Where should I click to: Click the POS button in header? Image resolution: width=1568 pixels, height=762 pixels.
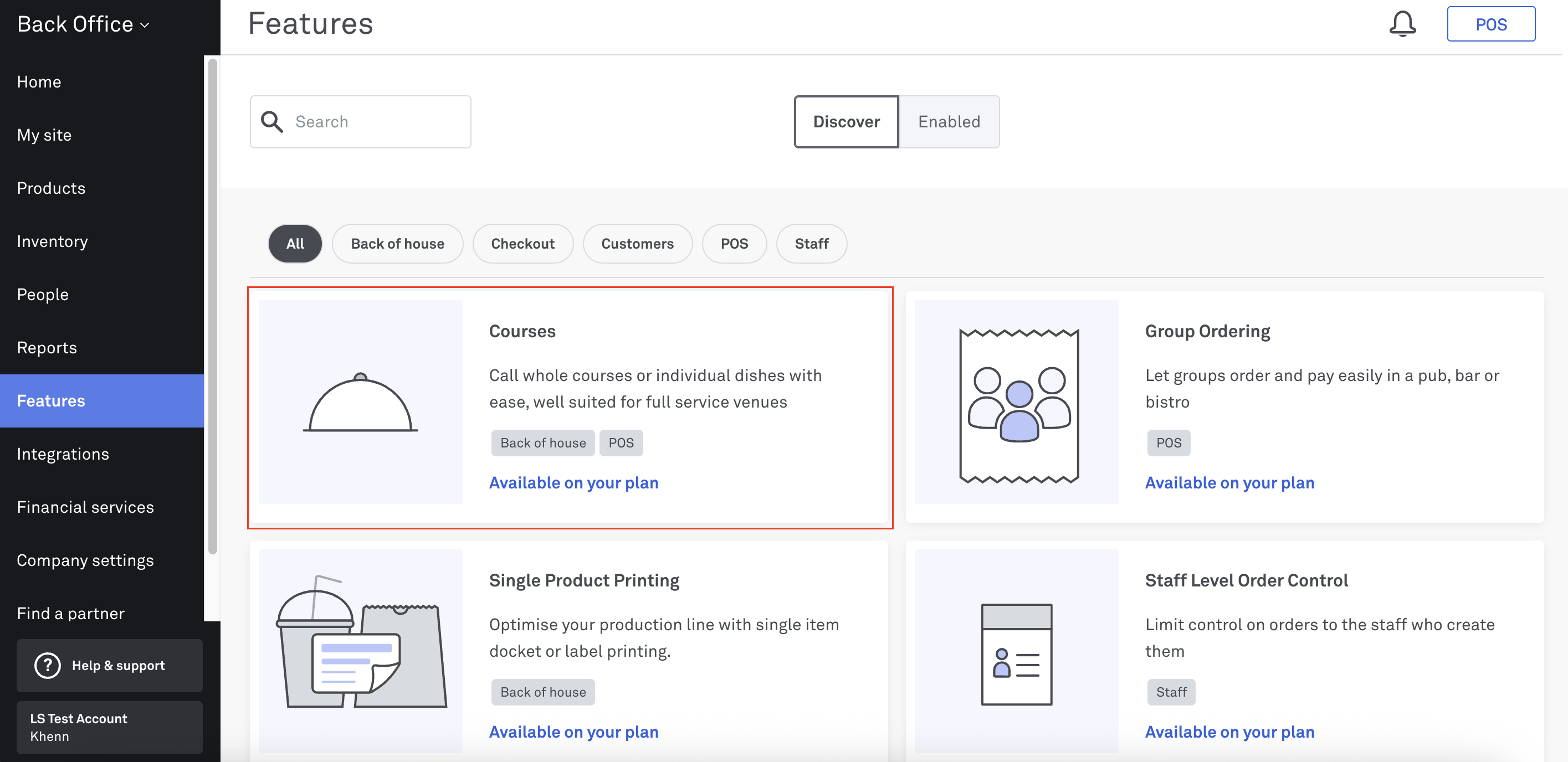point(1490,24)
